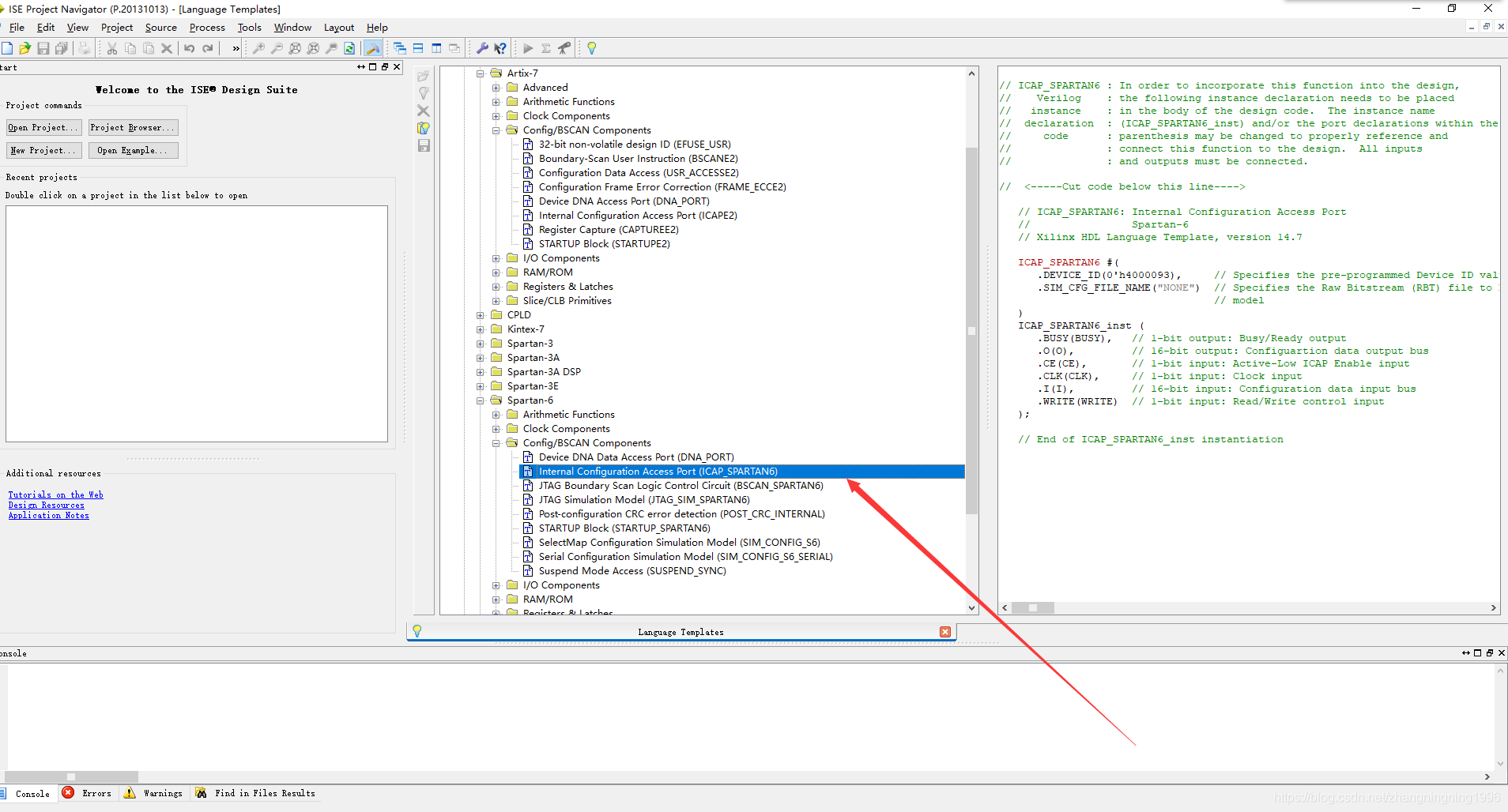Click the What's This help cursor icon

500,48
